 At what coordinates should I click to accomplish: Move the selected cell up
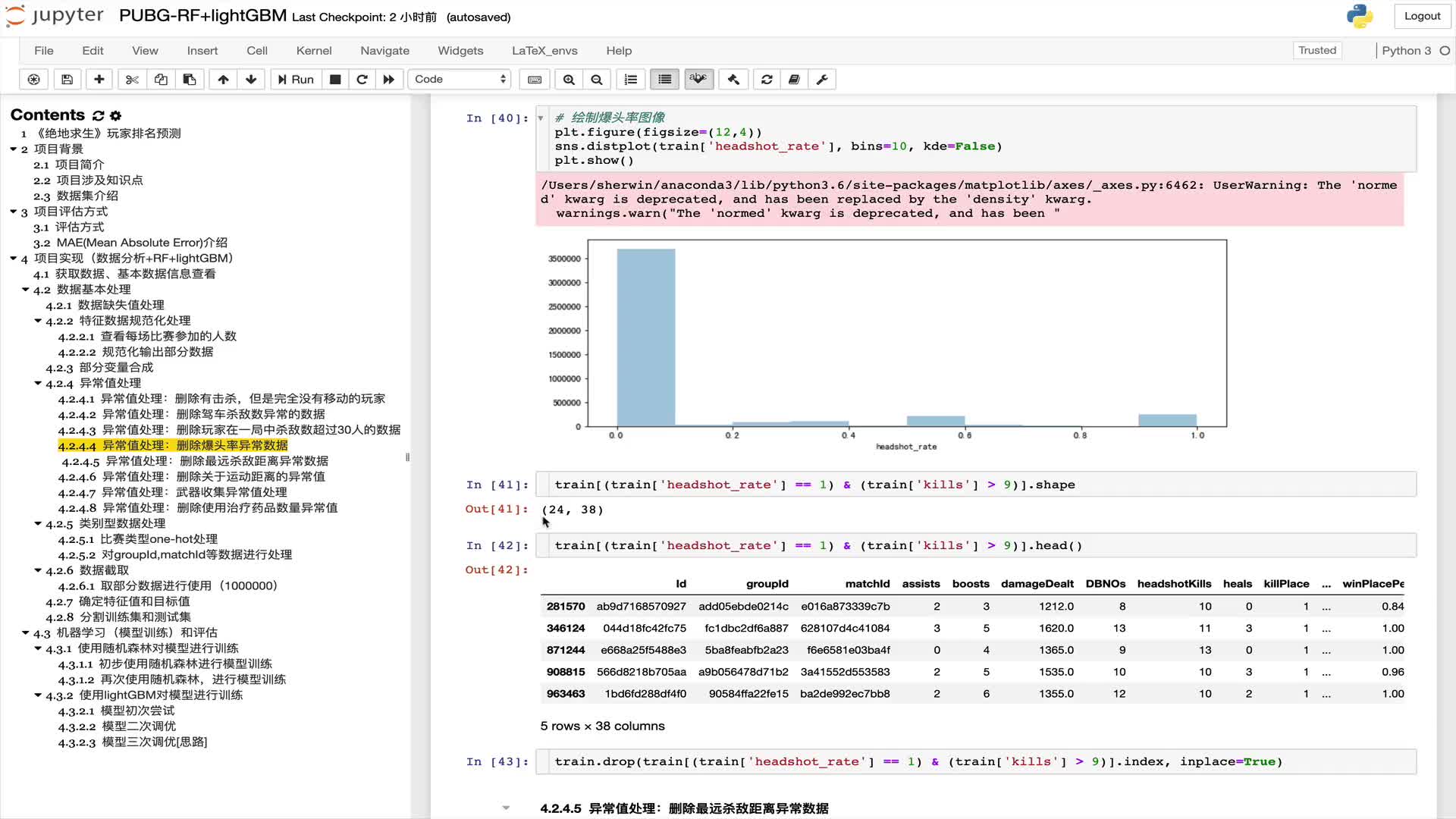click(x=223, y=79)
